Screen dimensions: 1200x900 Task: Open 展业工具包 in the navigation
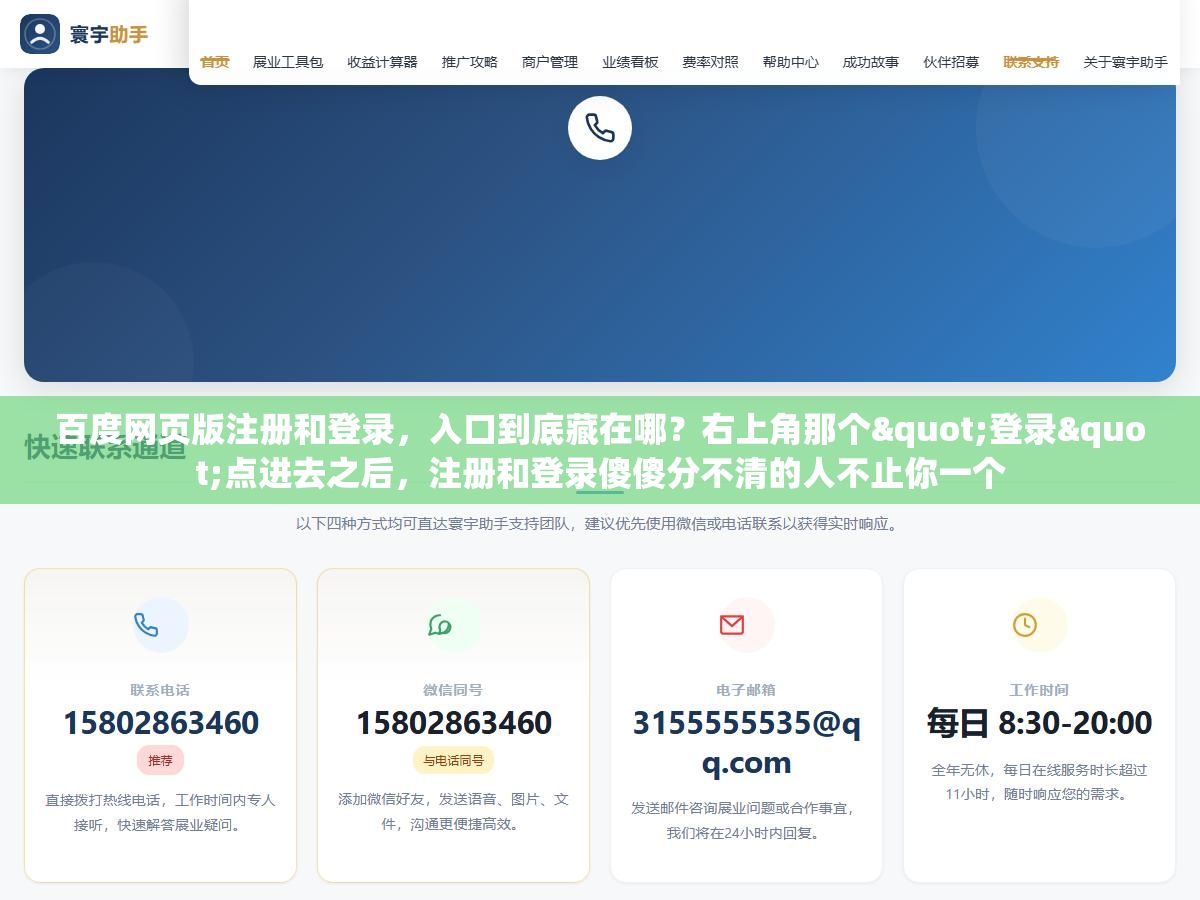tap(288, 62)
